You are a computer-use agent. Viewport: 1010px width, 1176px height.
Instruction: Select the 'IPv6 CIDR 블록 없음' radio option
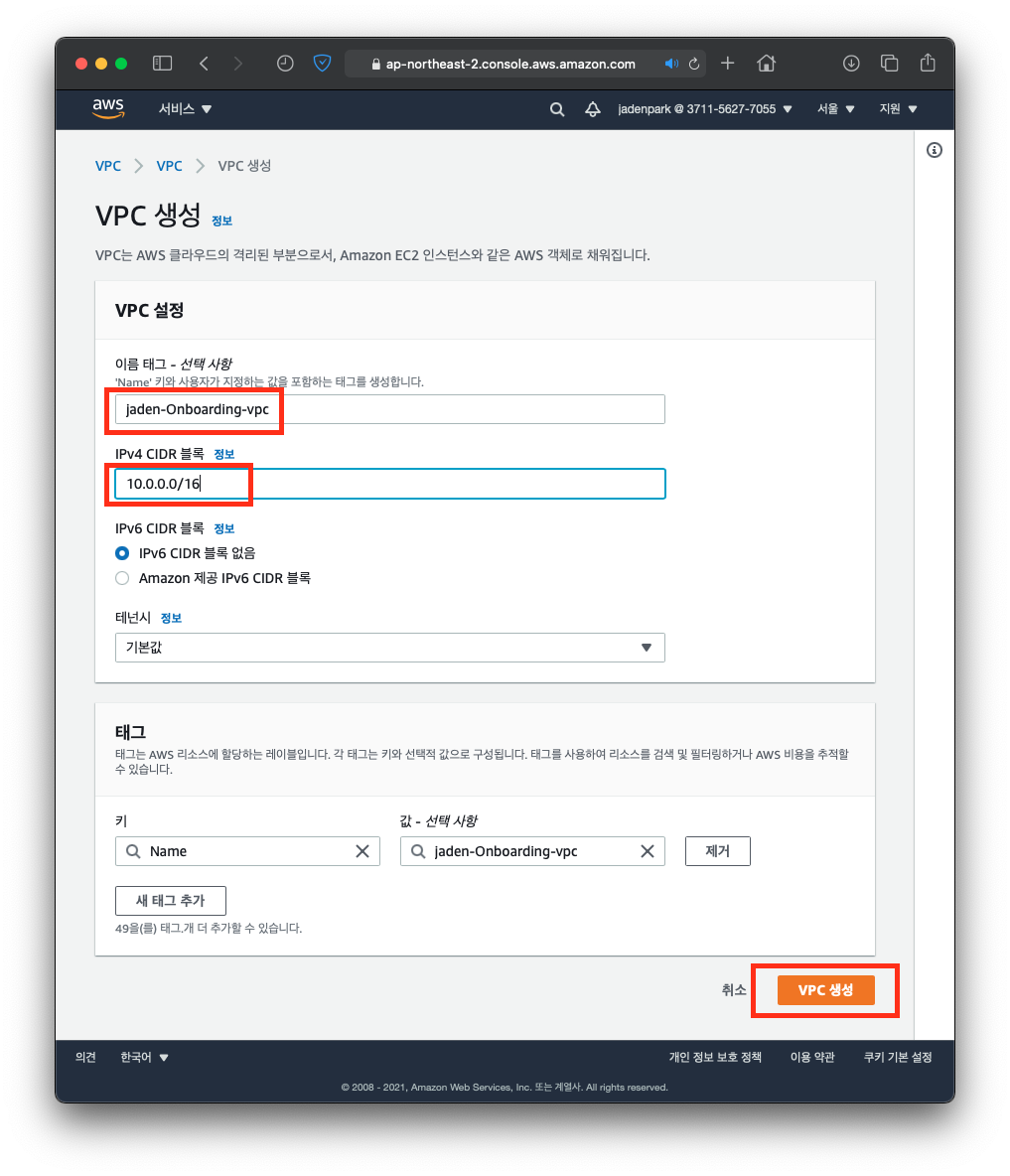click(x=122, y=553)
